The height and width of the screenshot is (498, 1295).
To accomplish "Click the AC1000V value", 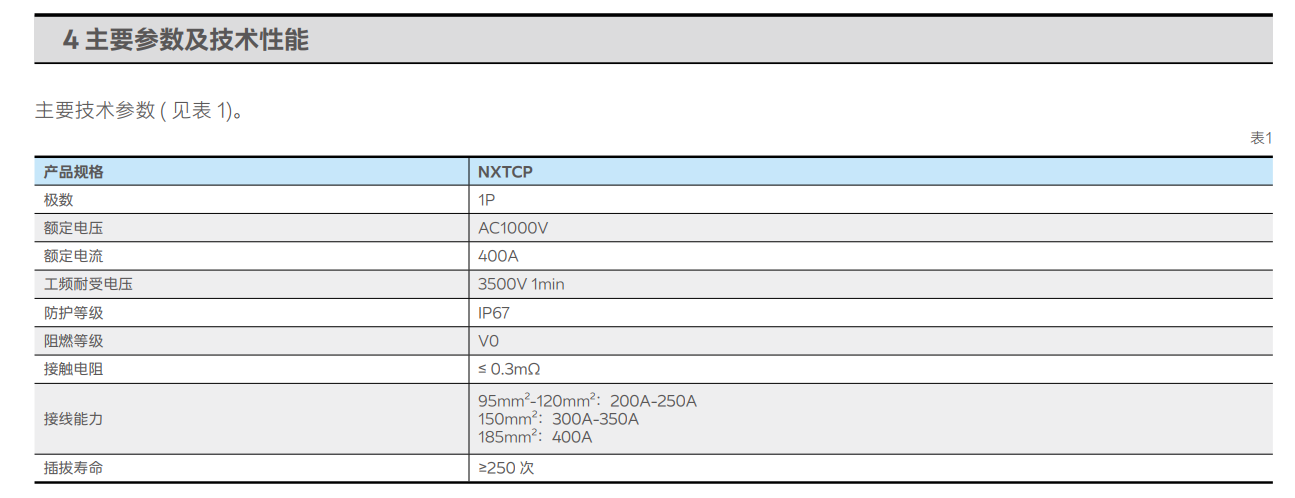I will pyautogui.click(x=513, y=228).
